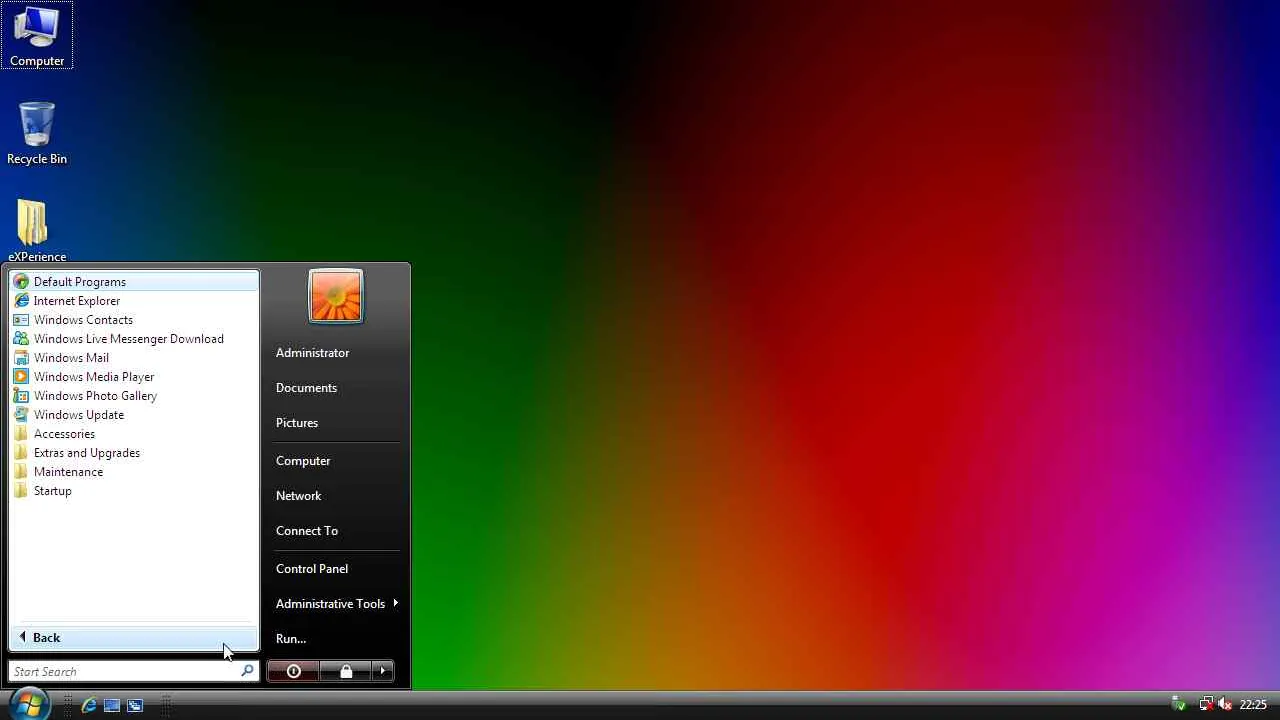
Task: Click the Windows Start orb
Action: pos(28,703)
